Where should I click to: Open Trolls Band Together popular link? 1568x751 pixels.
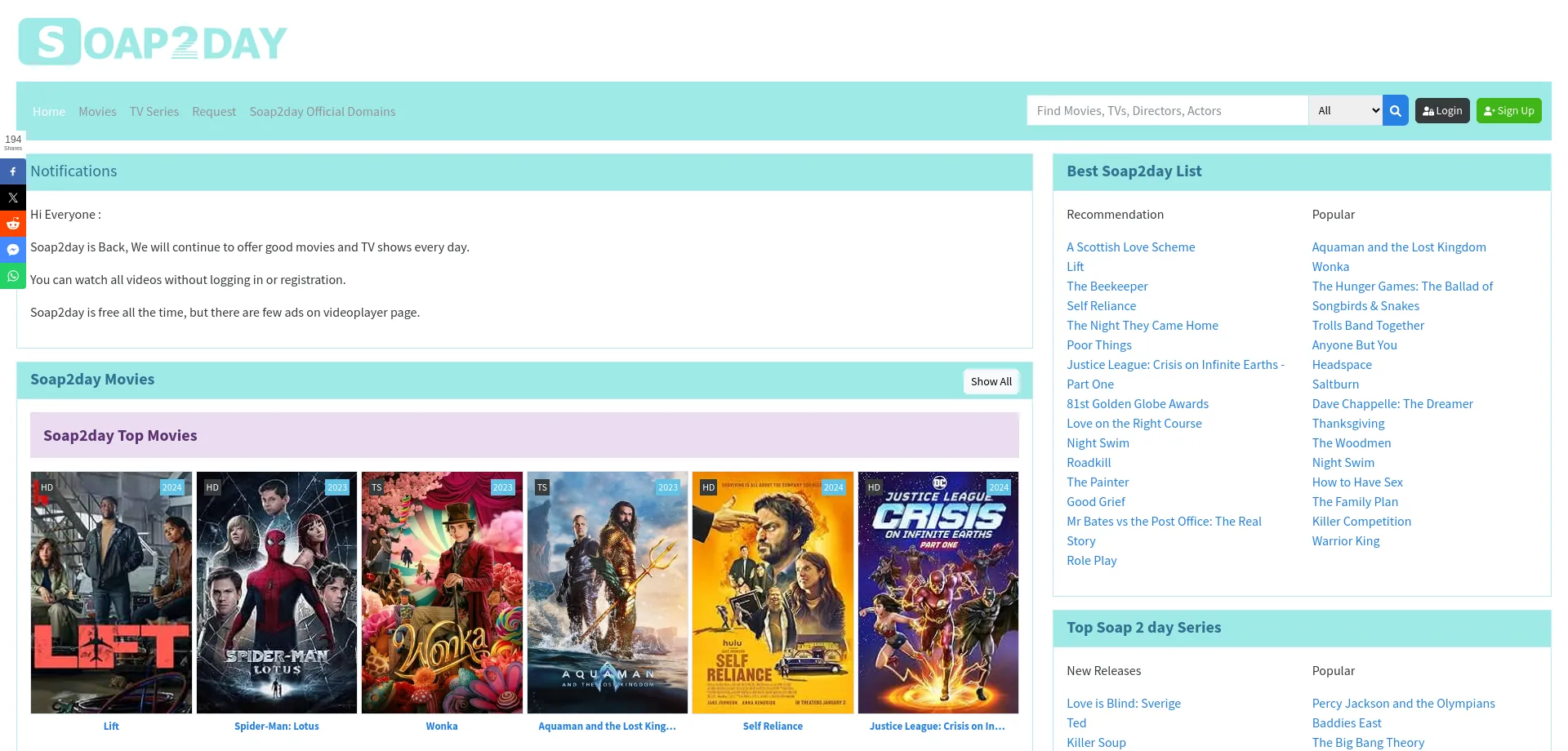pos(1368,326)
